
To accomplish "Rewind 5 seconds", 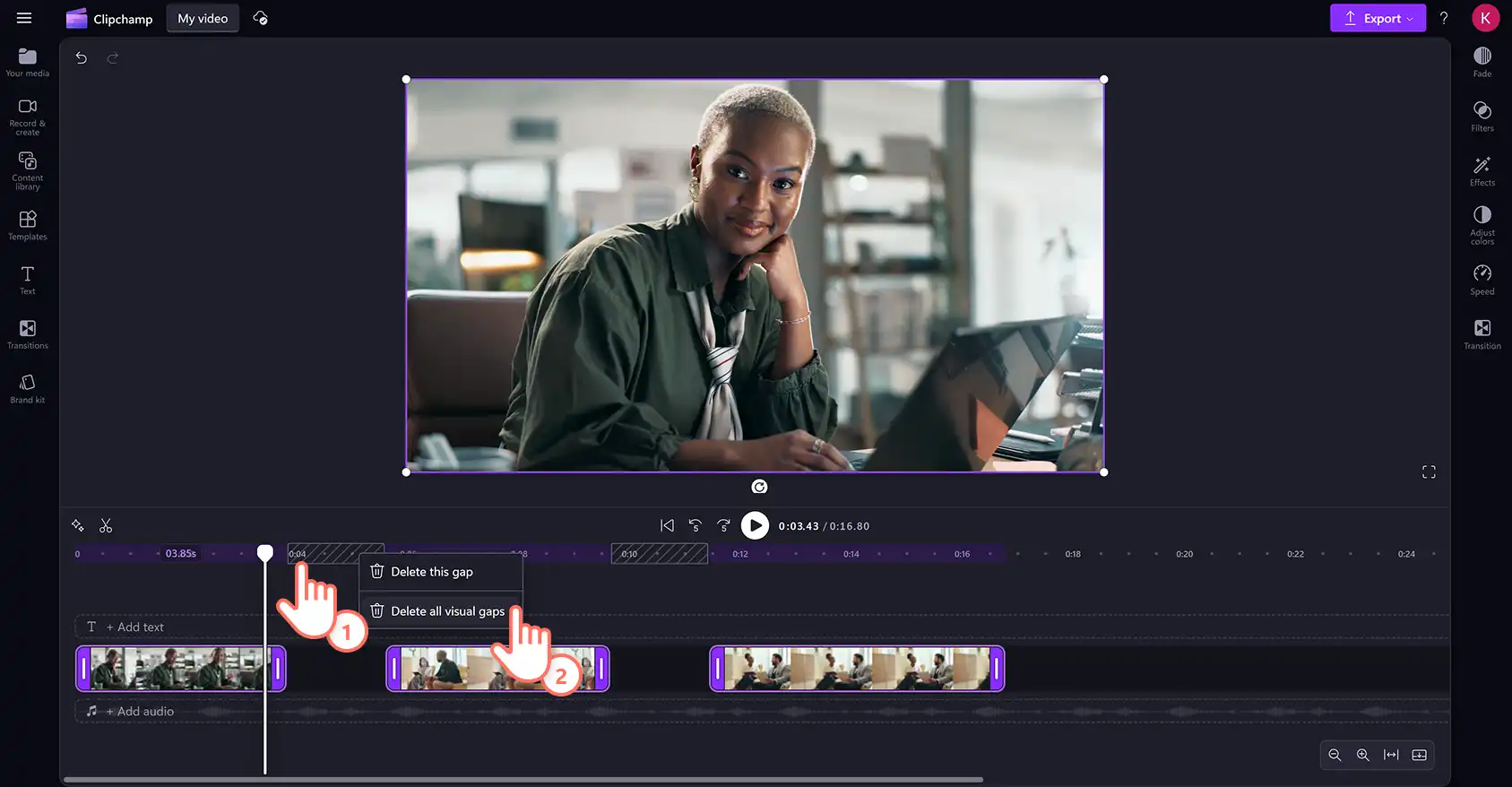I will 695,526.
